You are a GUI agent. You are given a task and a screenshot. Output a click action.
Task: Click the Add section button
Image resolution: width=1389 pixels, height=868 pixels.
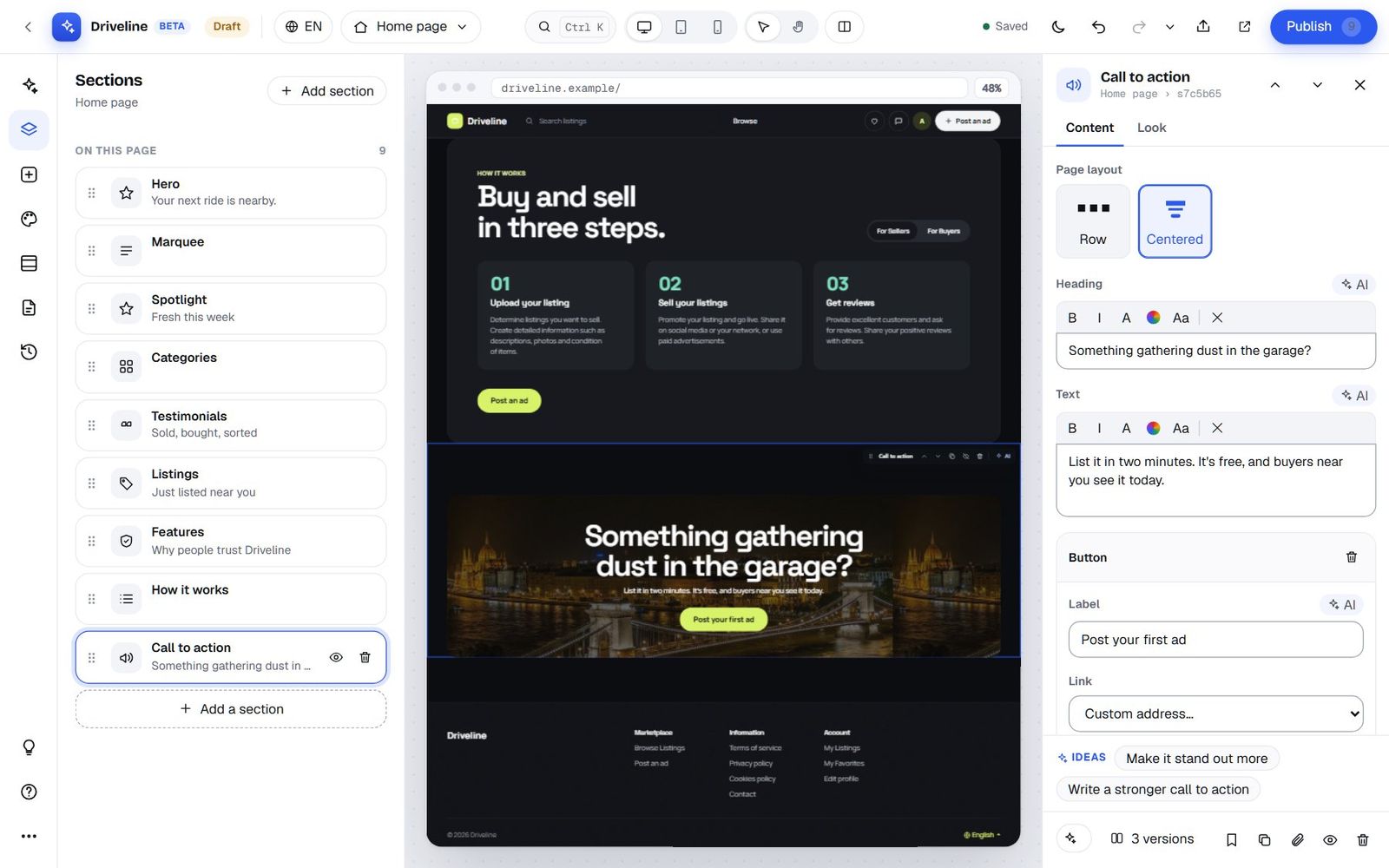point(326,91)
